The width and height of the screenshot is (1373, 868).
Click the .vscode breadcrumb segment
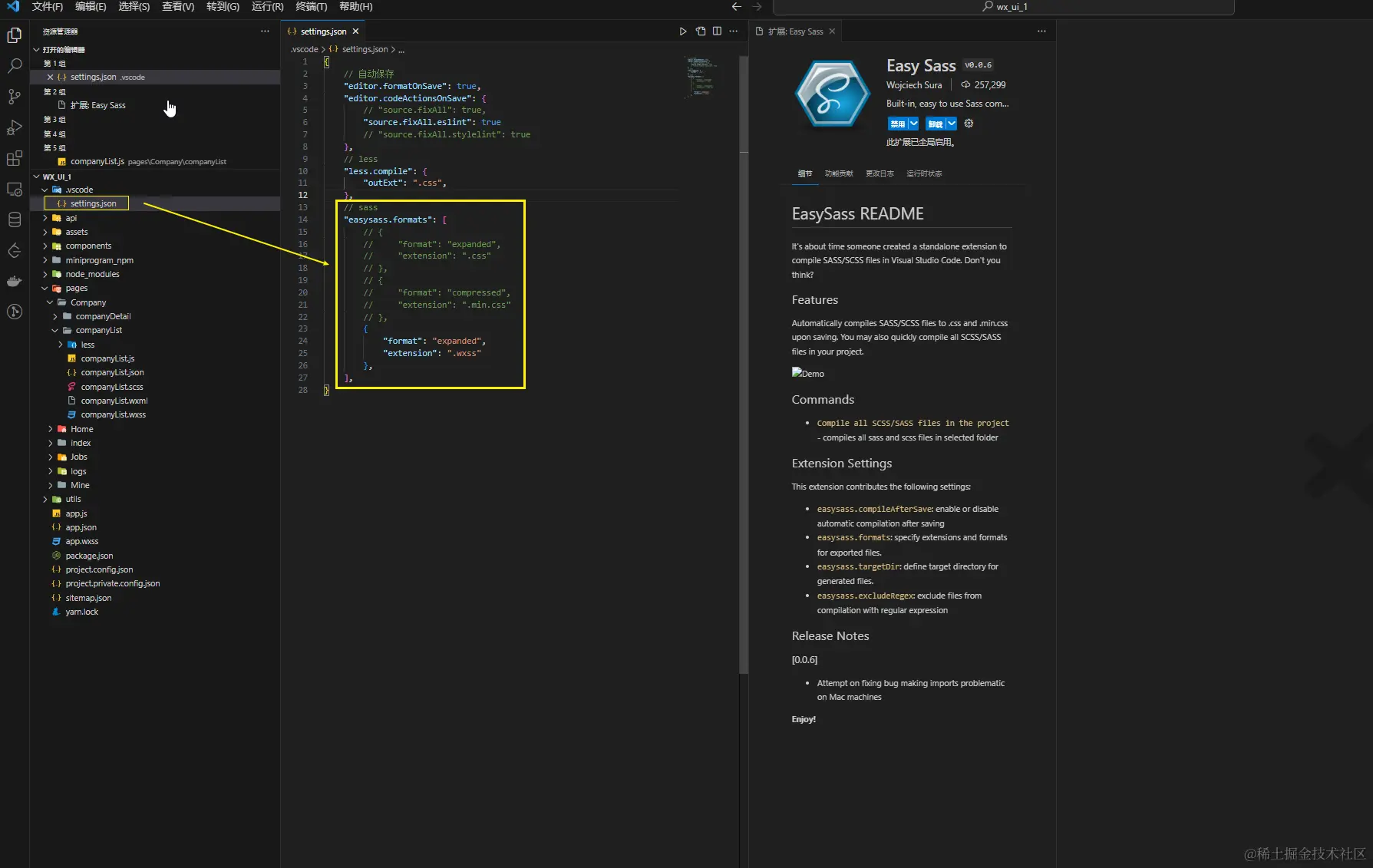click(305, 49)
